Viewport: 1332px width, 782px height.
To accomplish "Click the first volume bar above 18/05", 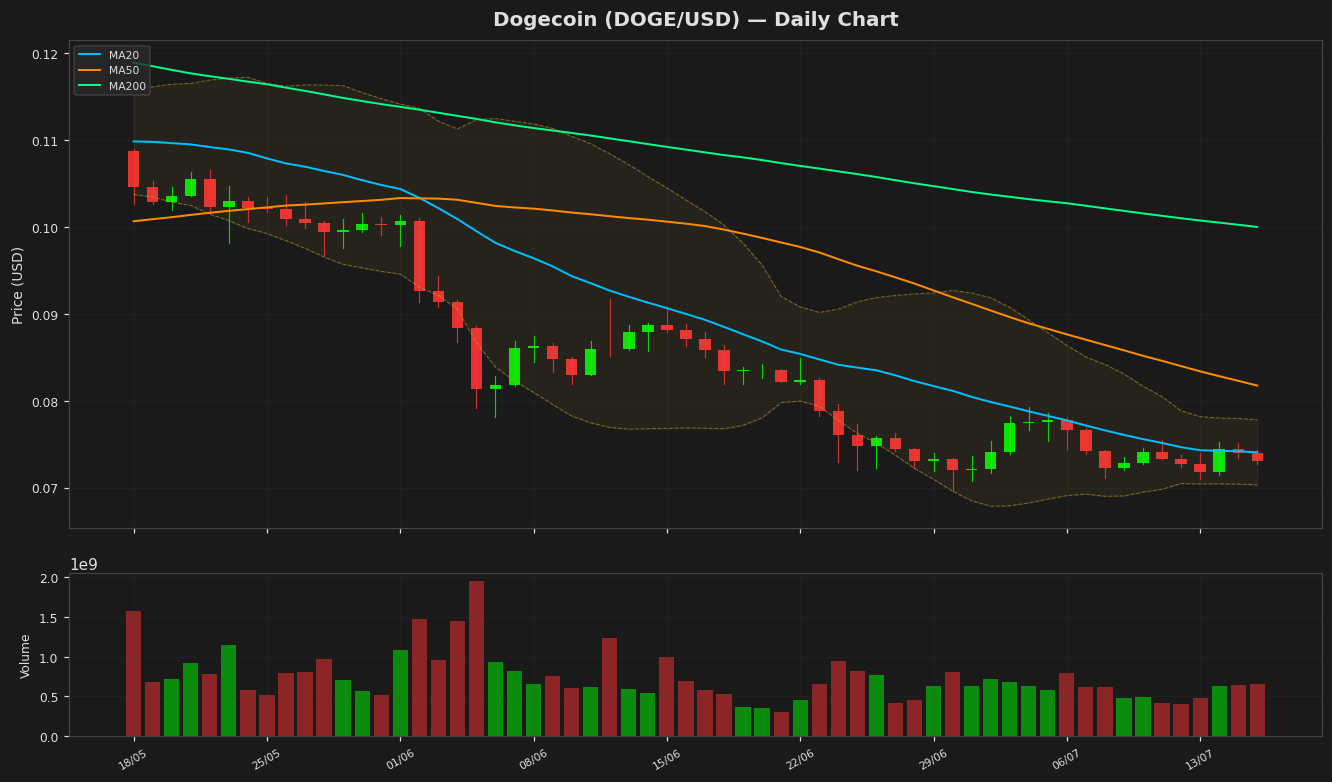I will click(x=133, y=674).
